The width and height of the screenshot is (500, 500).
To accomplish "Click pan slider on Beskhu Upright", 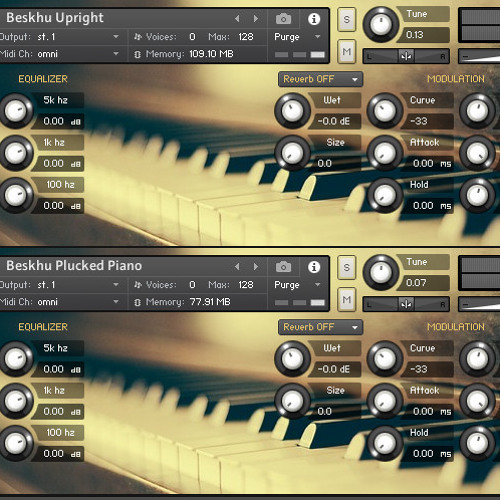I will pos(406,56).
